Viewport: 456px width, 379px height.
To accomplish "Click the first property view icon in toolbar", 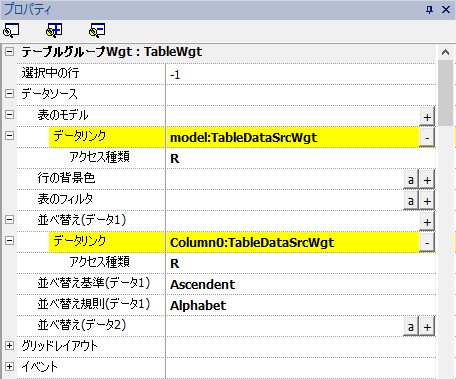I will [11, 30].
